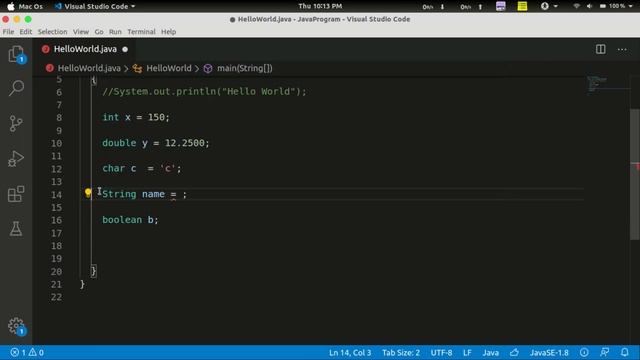Change Tab Size: 2 indentation setting

(x=401, y=352)
